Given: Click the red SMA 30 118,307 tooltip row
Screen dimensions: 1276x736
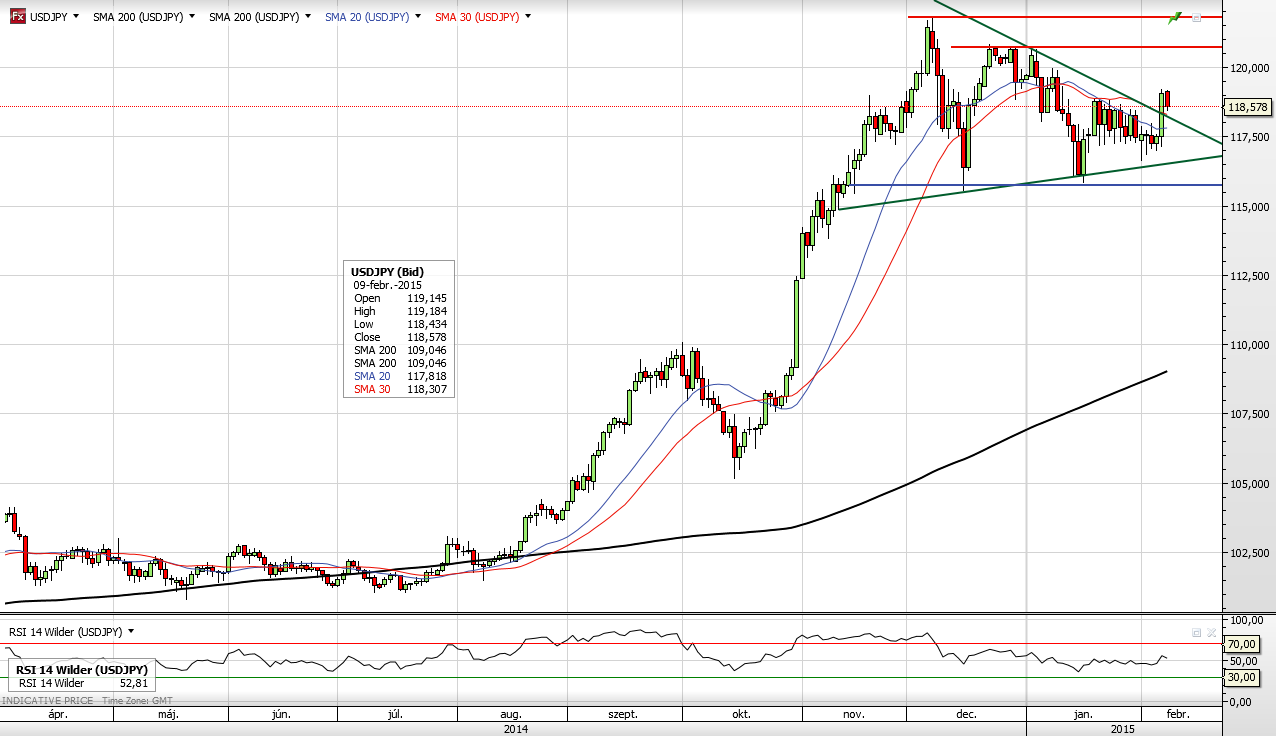Looking at the screenshot, I should pos(400,389).
